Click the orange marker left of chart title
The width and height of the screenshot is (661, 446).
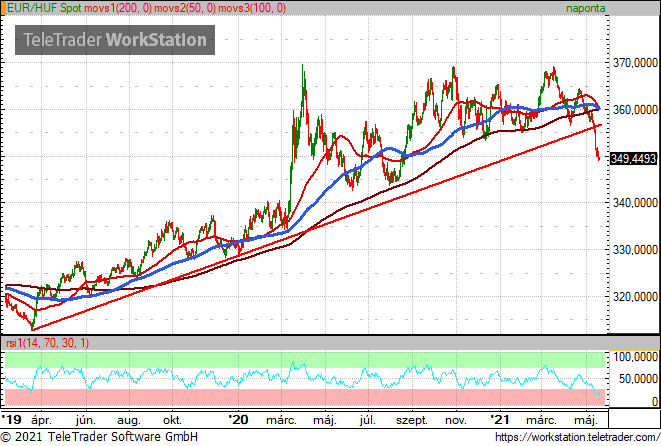point(3,8)
